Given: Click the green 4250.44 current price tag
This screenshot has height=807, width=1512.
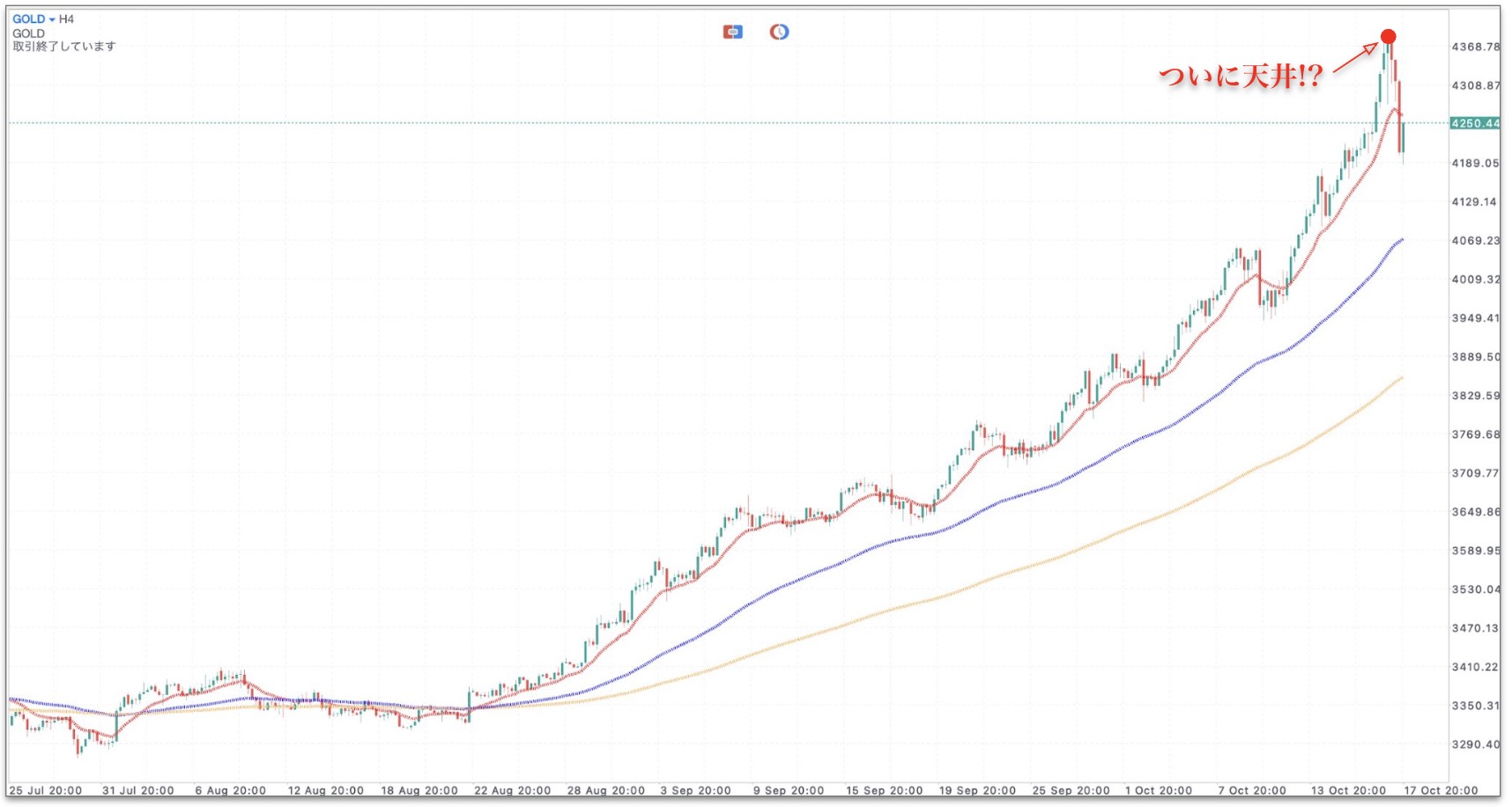Looking at the screenshot, I should click(x=1474, y=123).
